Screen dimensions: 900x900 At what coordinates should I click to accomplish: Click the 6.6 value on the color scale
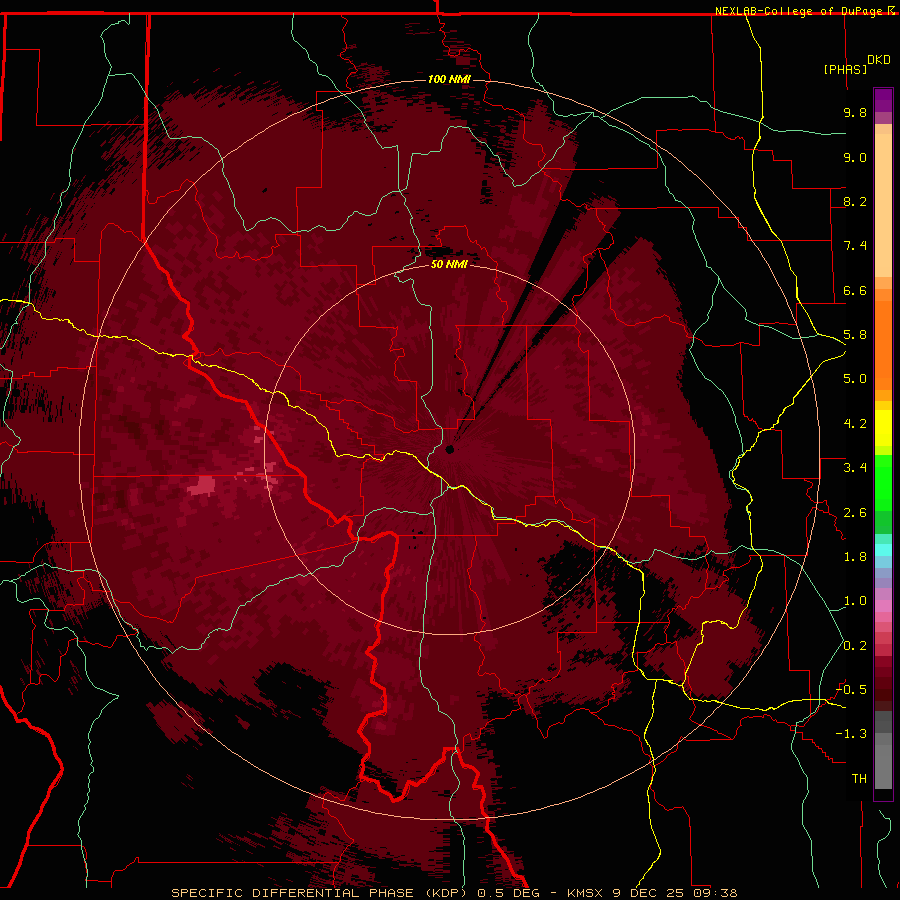tap(855, 290)
